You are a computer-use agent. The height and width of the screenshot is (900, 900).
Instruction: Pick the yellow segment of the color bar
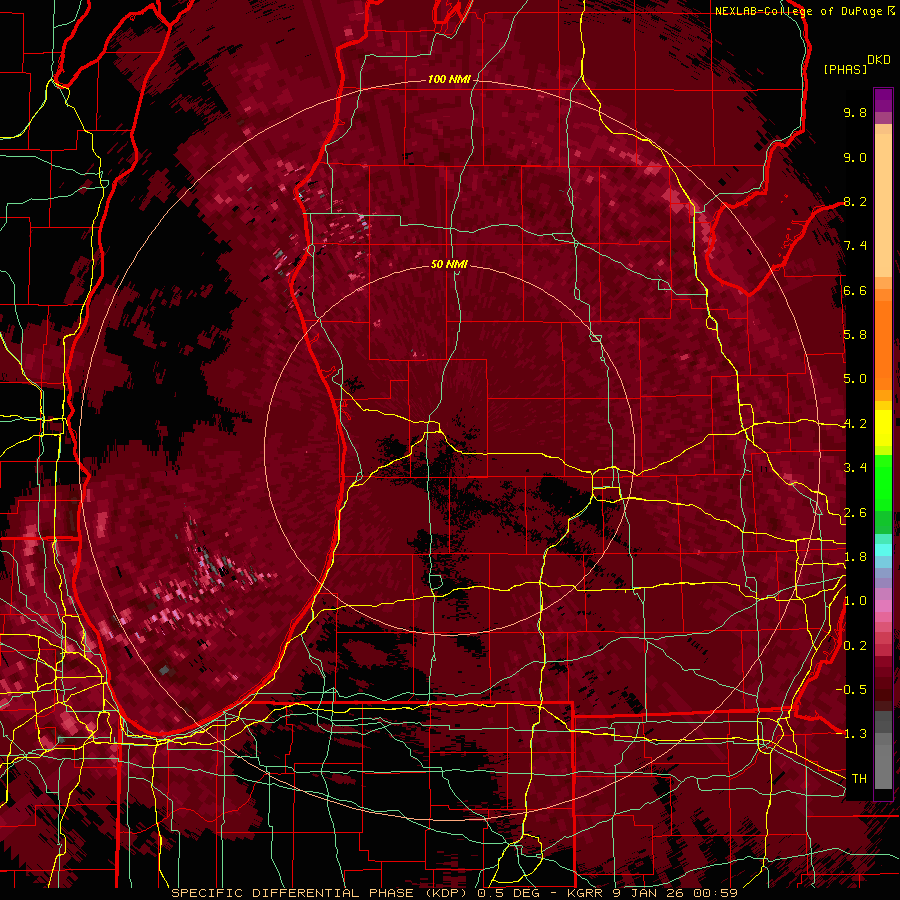883,428
